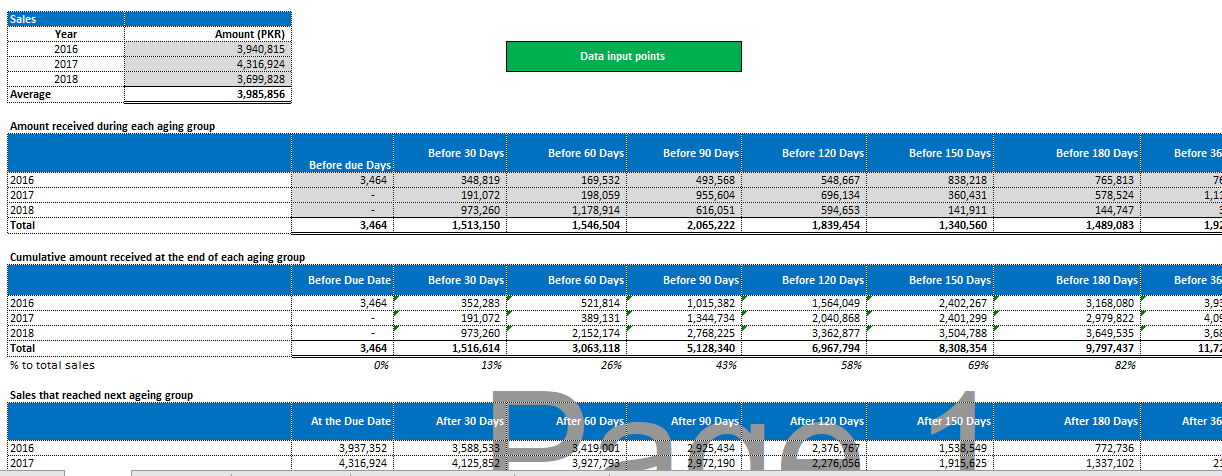Image resolution: width=1222 pixels, height=476 pixels.
Task: Click 'Sales that reached next ageing group' title
Action: coord(101,395)
